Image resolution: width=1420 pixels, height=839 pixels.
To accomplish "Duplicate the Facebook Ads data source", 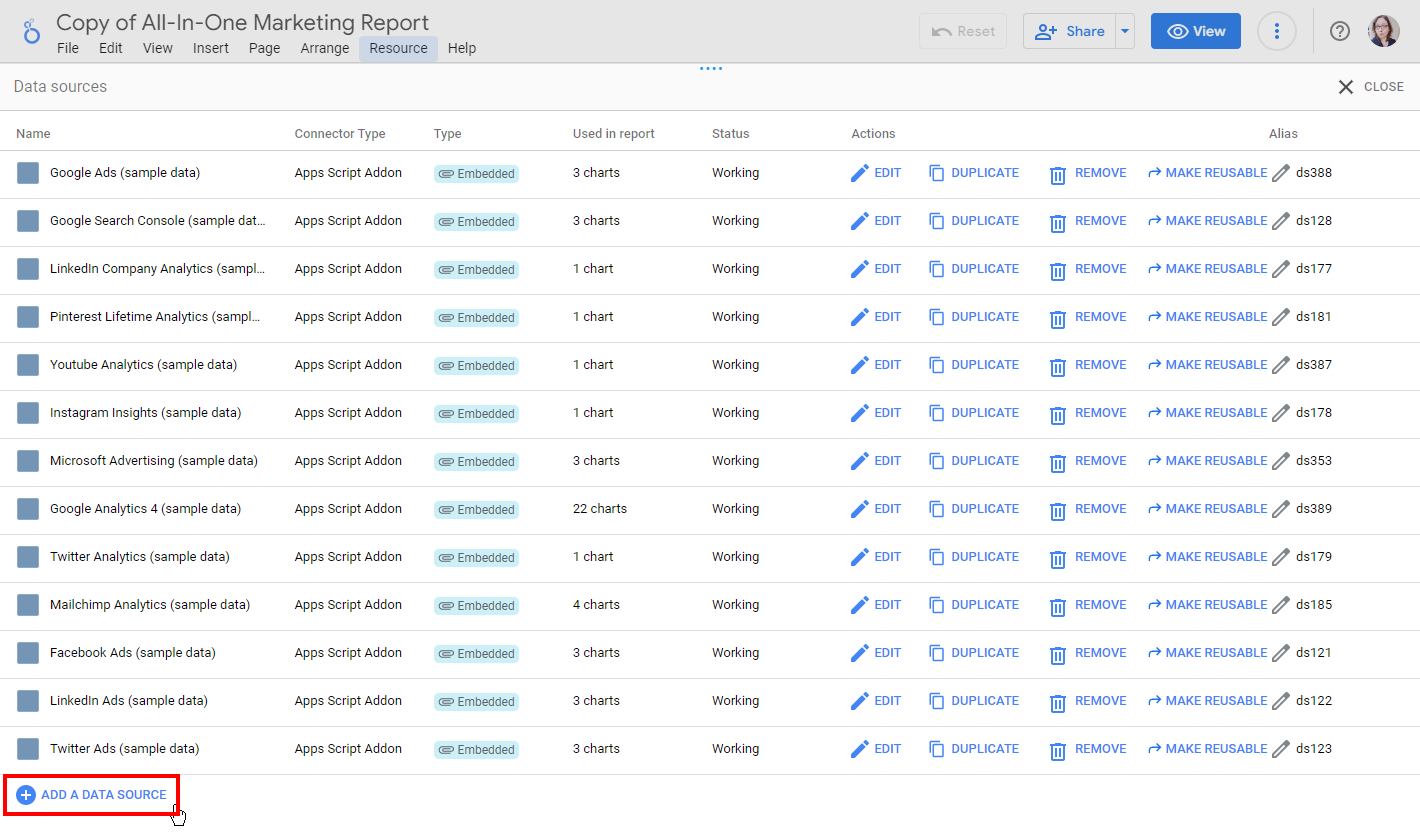I will (x=974, y=652).
